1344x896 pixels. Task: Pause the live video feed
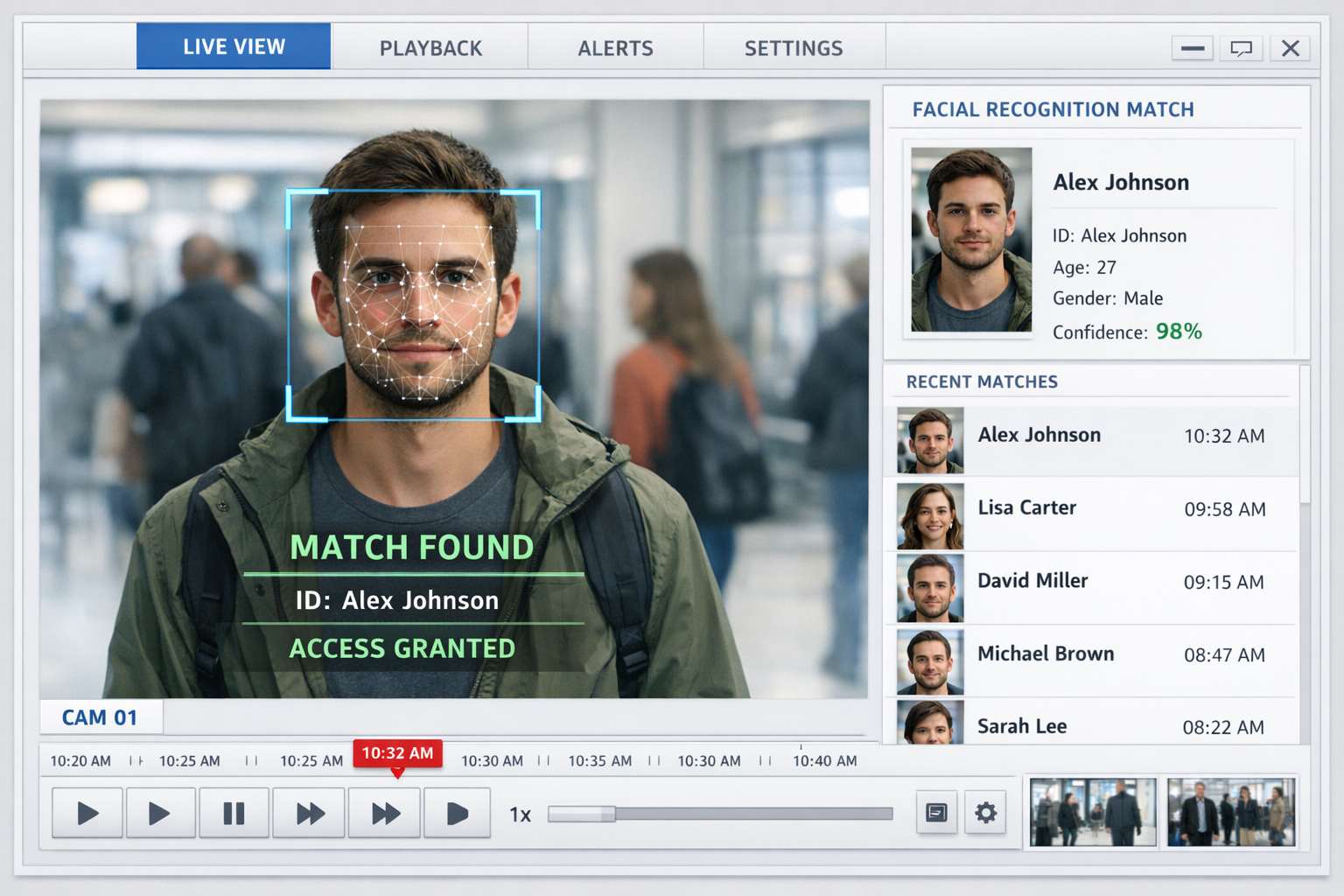(x=234, y=814)
